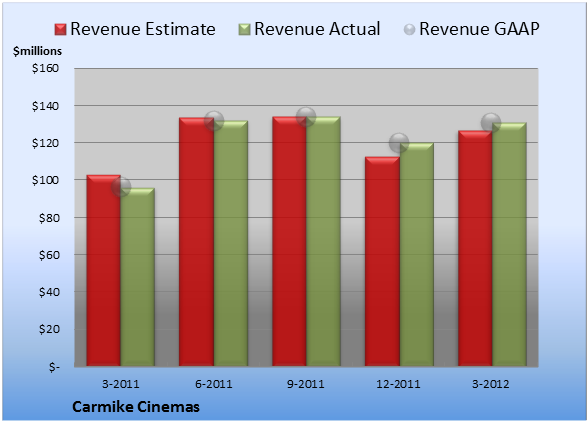588x422 pixels.
Task: Click the '3-2012' x-axis label
Action: (x=491, y=384)
